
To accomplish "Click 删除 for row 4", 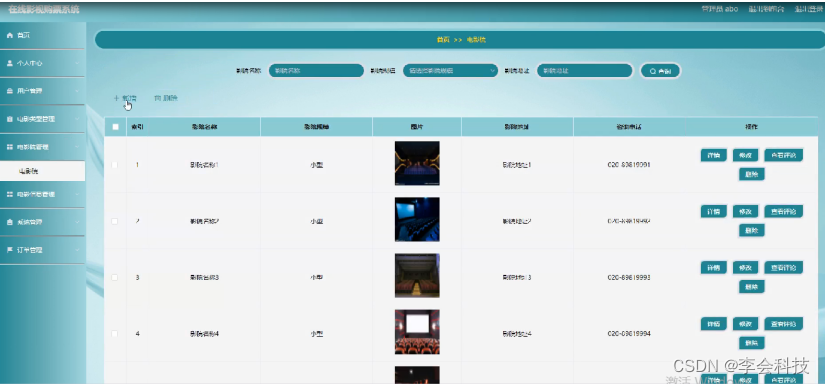I will [x=752, y=343].
